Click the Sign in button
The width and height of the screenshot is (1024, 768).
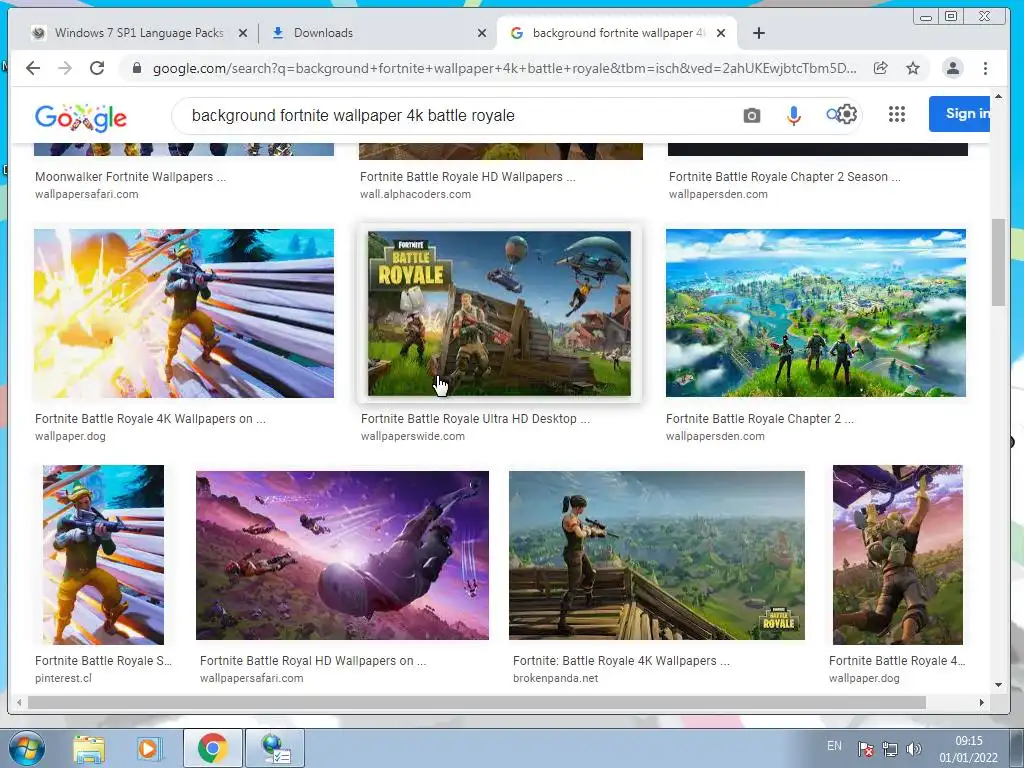959,114
